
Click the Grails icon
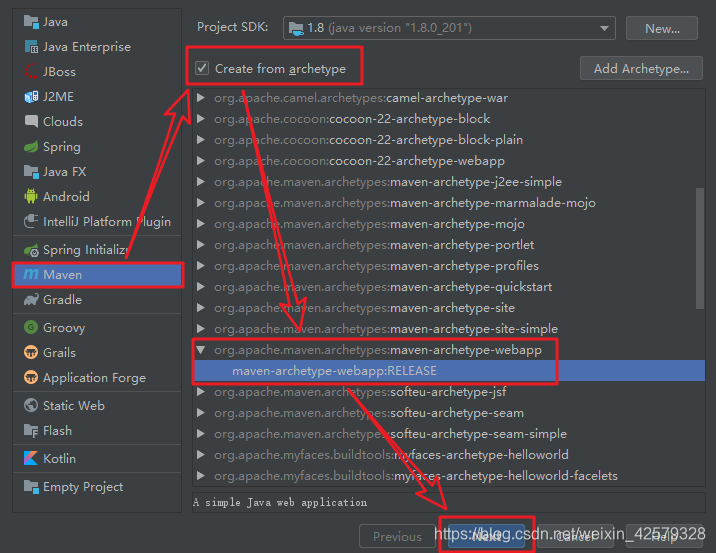(x=31, y=353)
